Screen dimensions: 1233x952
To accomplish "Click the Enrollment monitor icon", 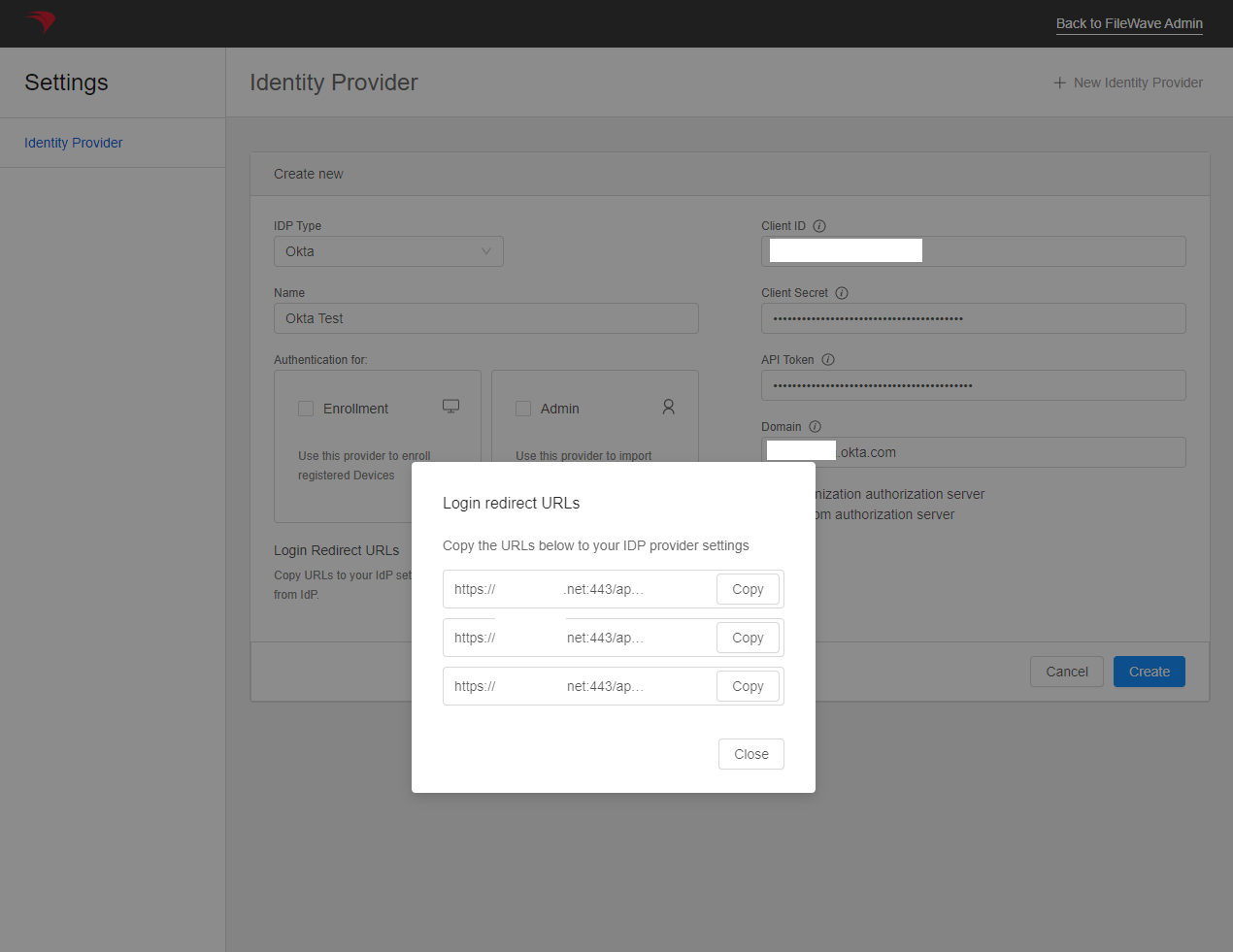I will [x=451, y=407].
